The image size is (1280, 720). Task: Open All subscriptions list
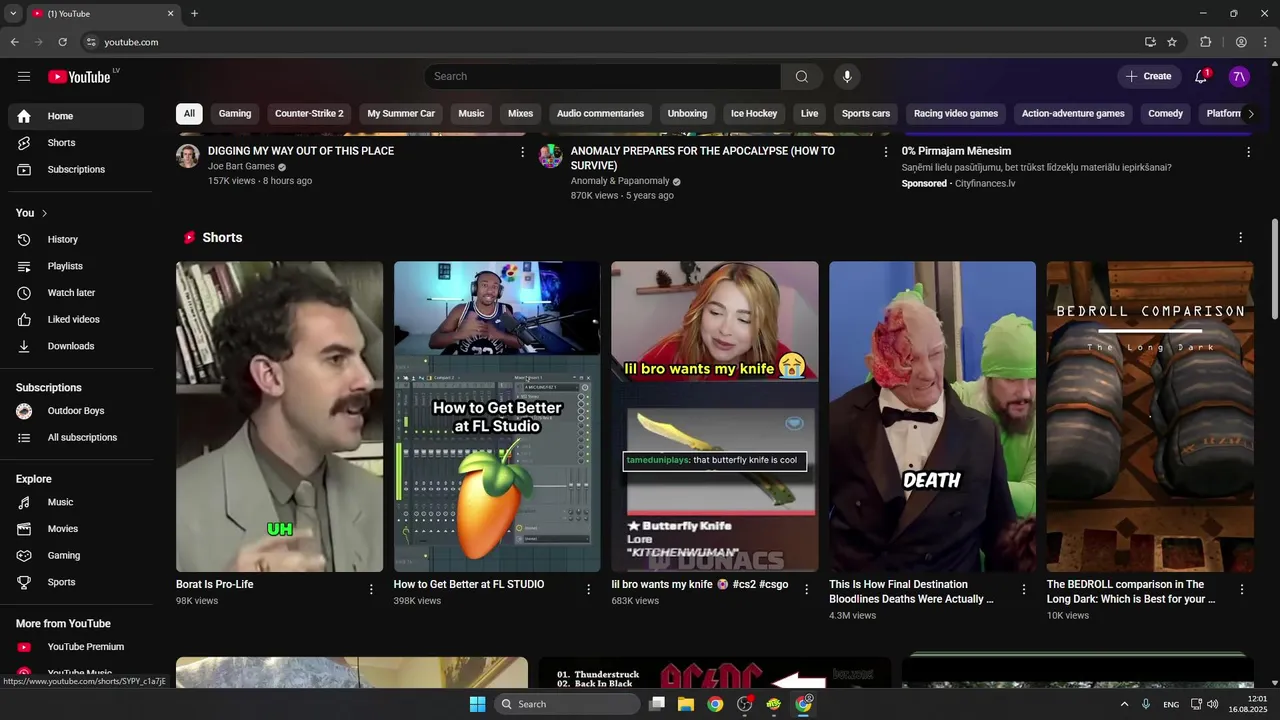(76, 437)
